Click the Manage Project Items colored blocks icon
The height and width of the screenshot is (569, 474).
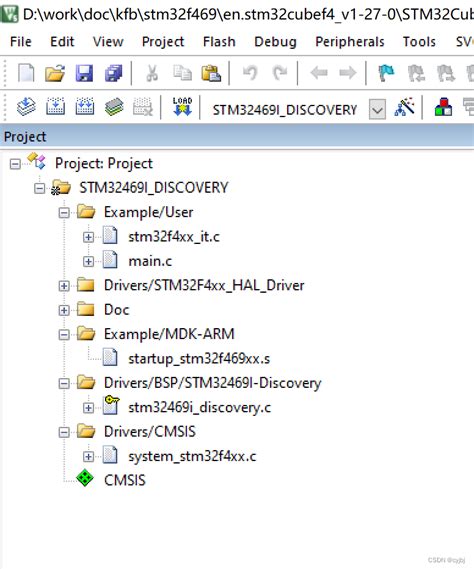(x=444, y=107)
